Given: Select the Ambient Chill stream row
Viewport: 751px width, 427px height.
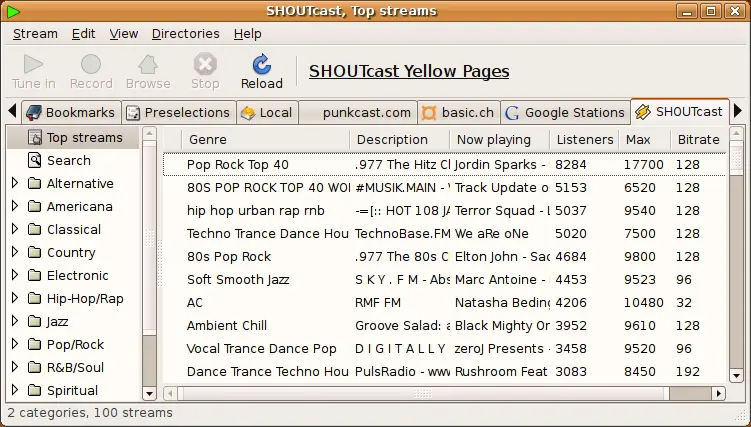Looking at the screenshot, I should 444,326.
